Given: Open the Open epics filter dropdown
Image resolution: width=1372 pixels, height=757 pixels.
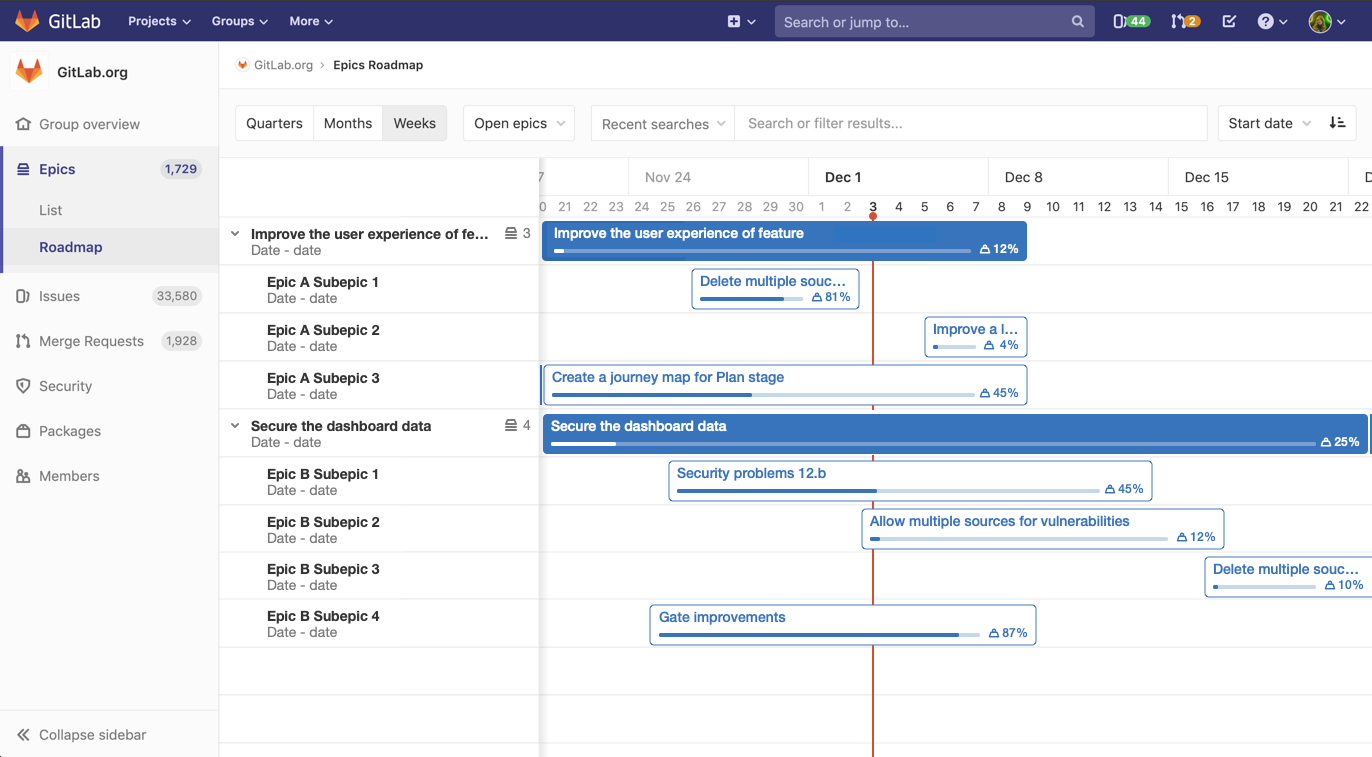Looking at the screenshot, I should tap(518, 123).
